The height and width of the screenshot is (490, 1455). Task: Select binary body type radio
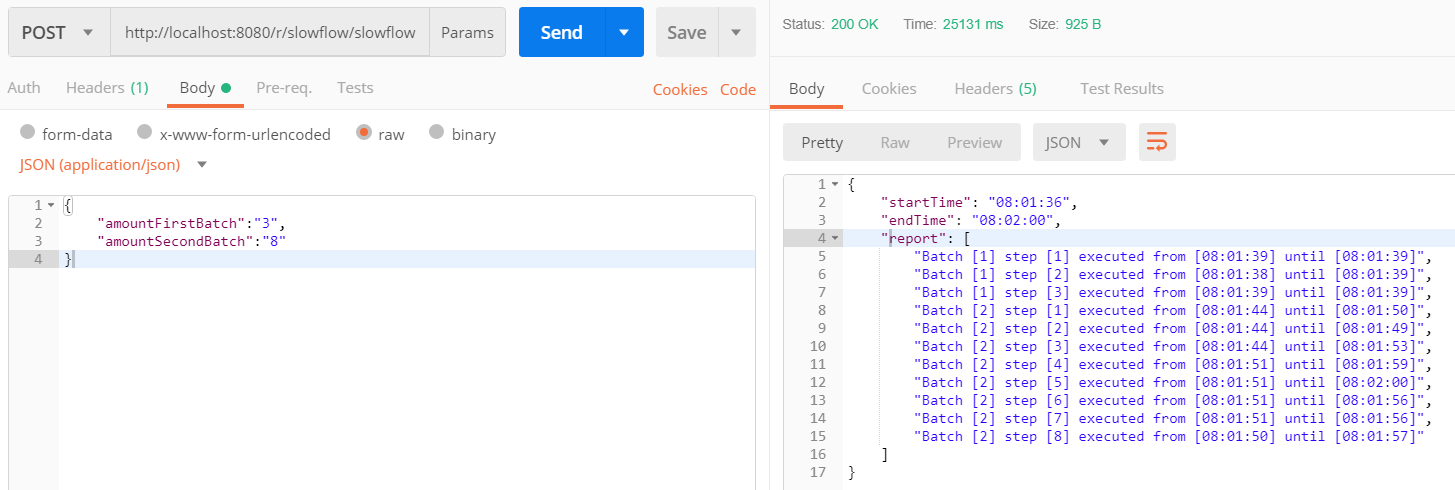tap(437, 133)
